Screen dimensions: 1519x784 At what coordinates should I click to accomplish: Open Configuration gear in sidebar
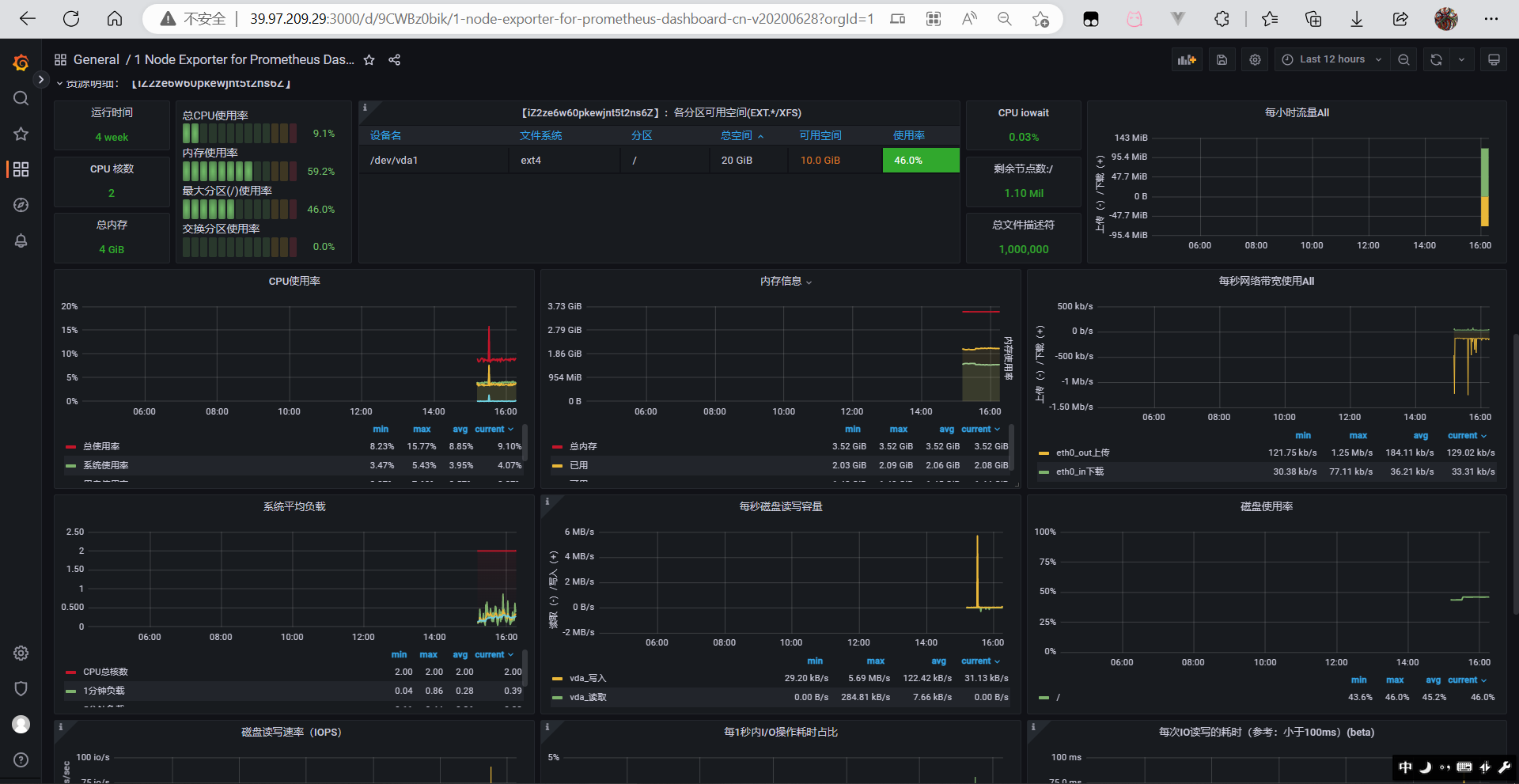21,653
